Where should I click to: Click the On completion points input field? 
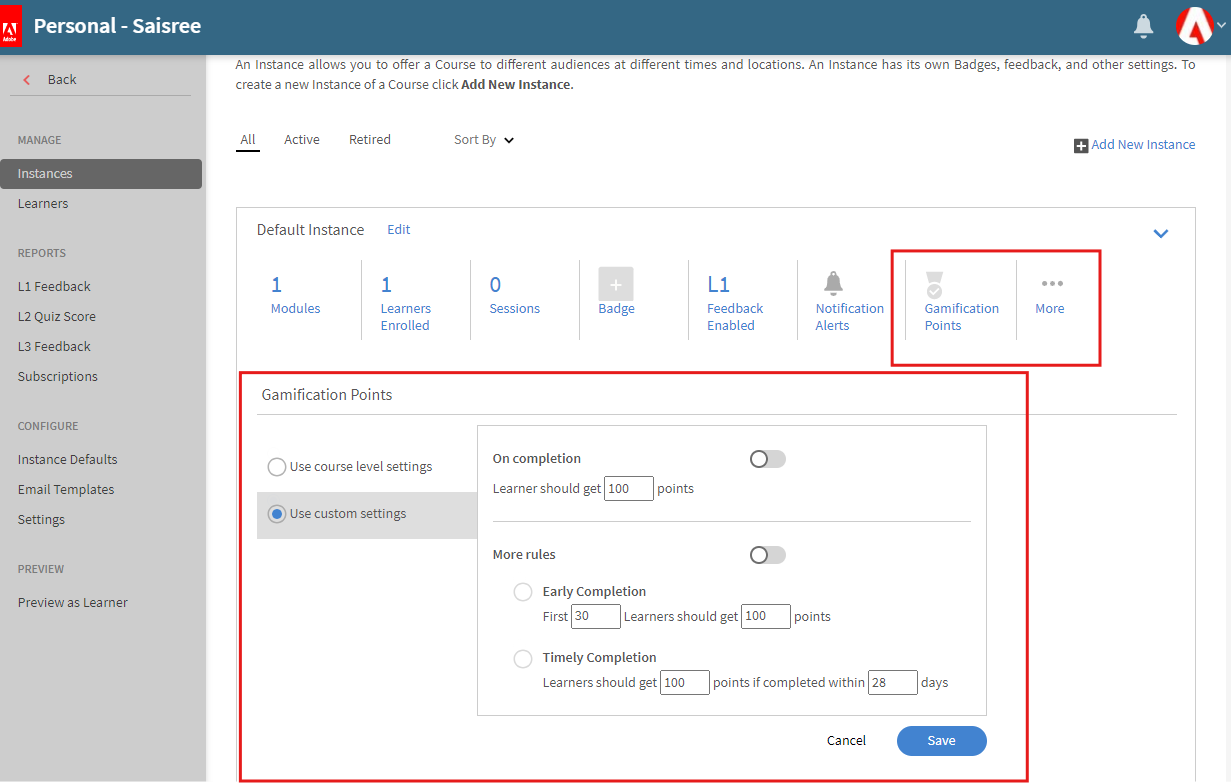point(629,489)
